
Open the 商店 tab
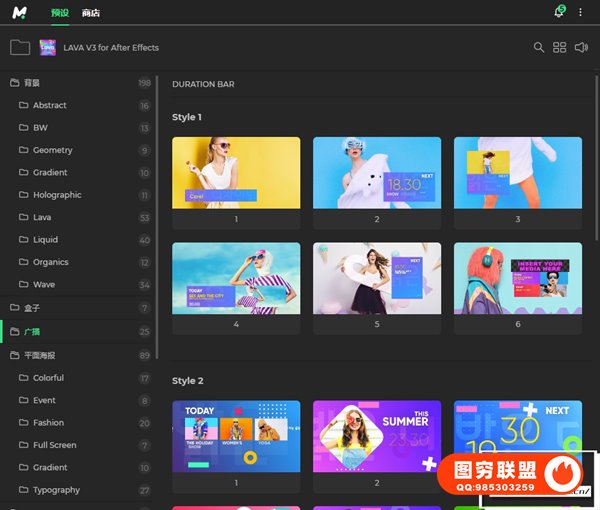click(91, 12)
